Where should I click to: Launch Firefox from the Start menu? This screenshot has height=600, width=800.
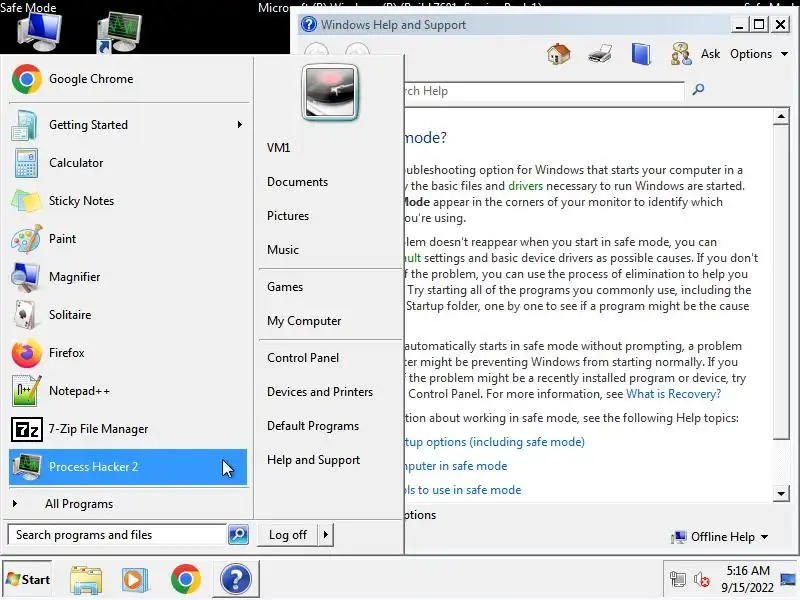tap(128, 353)
